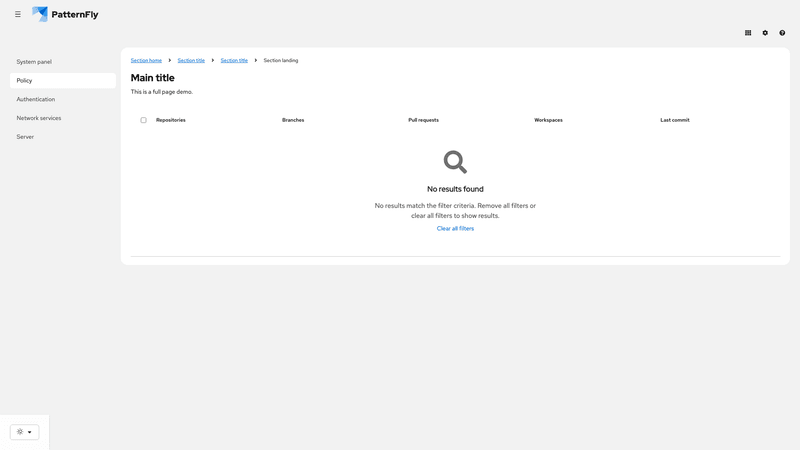
Task: Follow the second Section title breadcrumb link
Action: [x=234, y=60]
